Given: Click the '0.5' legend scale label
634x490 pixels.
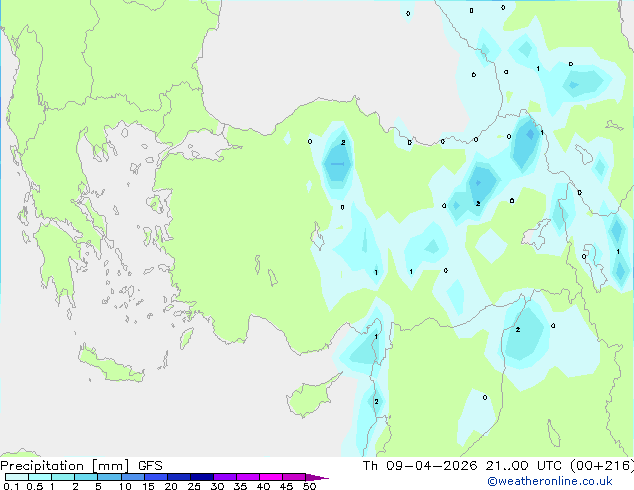Looking at the screenshot, I should [35, 486].
